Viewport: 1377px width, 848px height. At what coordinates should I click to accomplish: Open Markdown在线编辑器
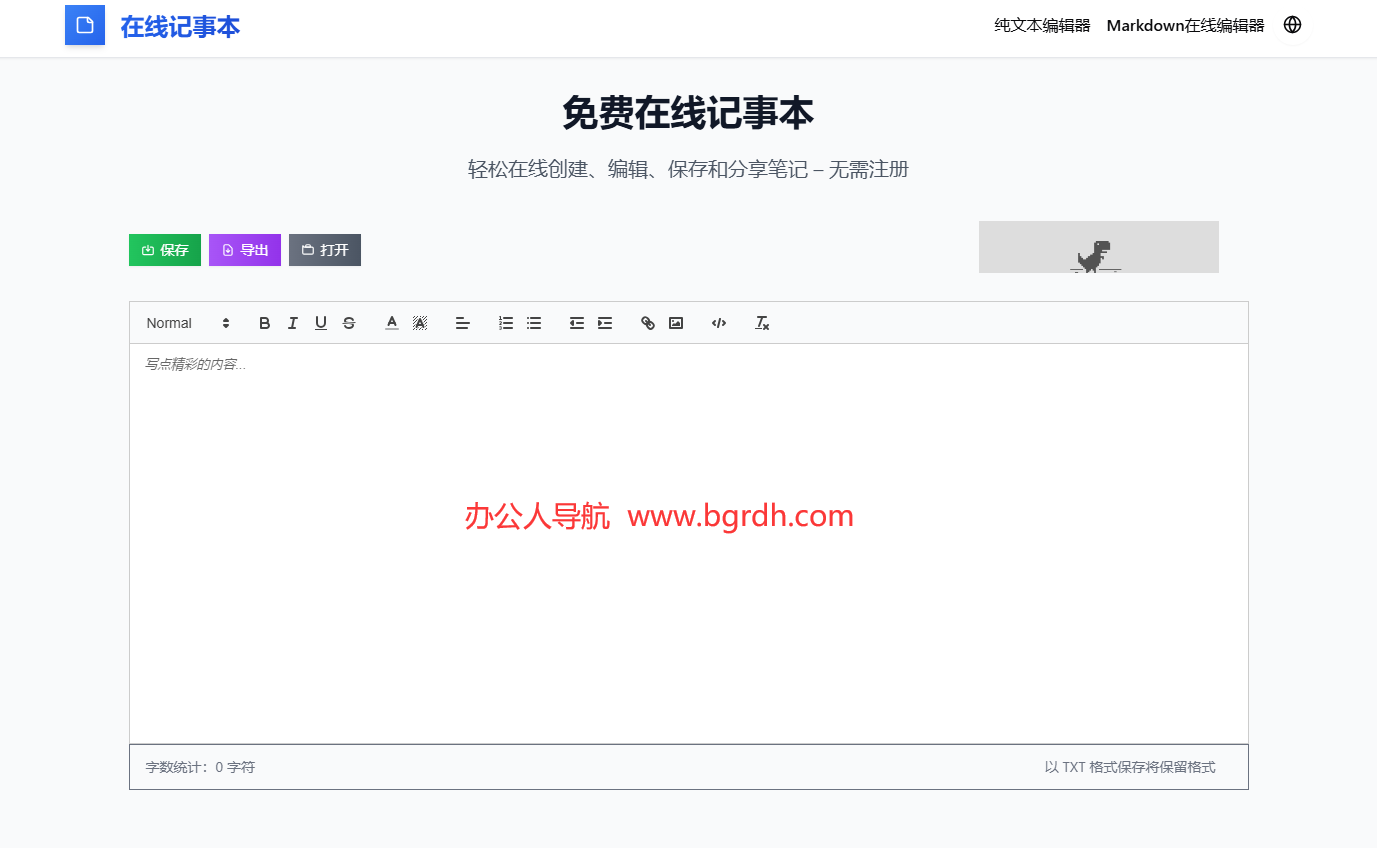pyautogui.click(x=1184, y=25)
